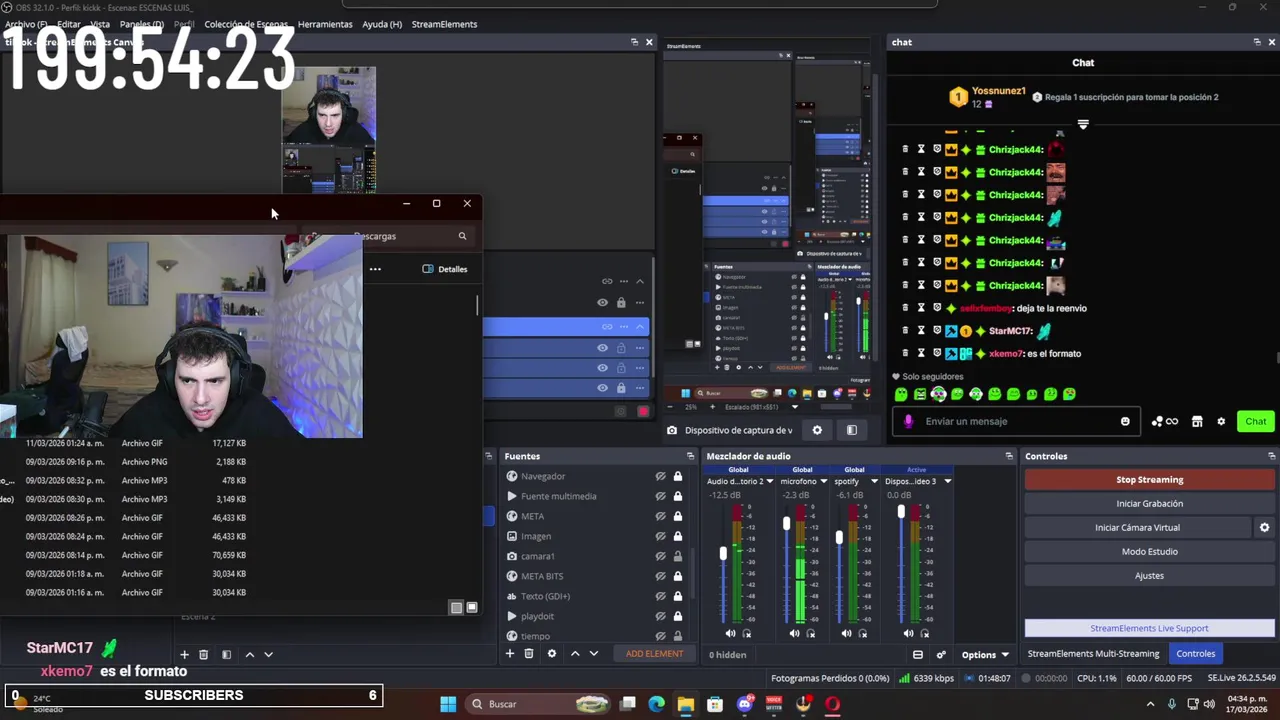Open Colección de Escenas menu
1280x720 pixels.
[x=246, y=24]
